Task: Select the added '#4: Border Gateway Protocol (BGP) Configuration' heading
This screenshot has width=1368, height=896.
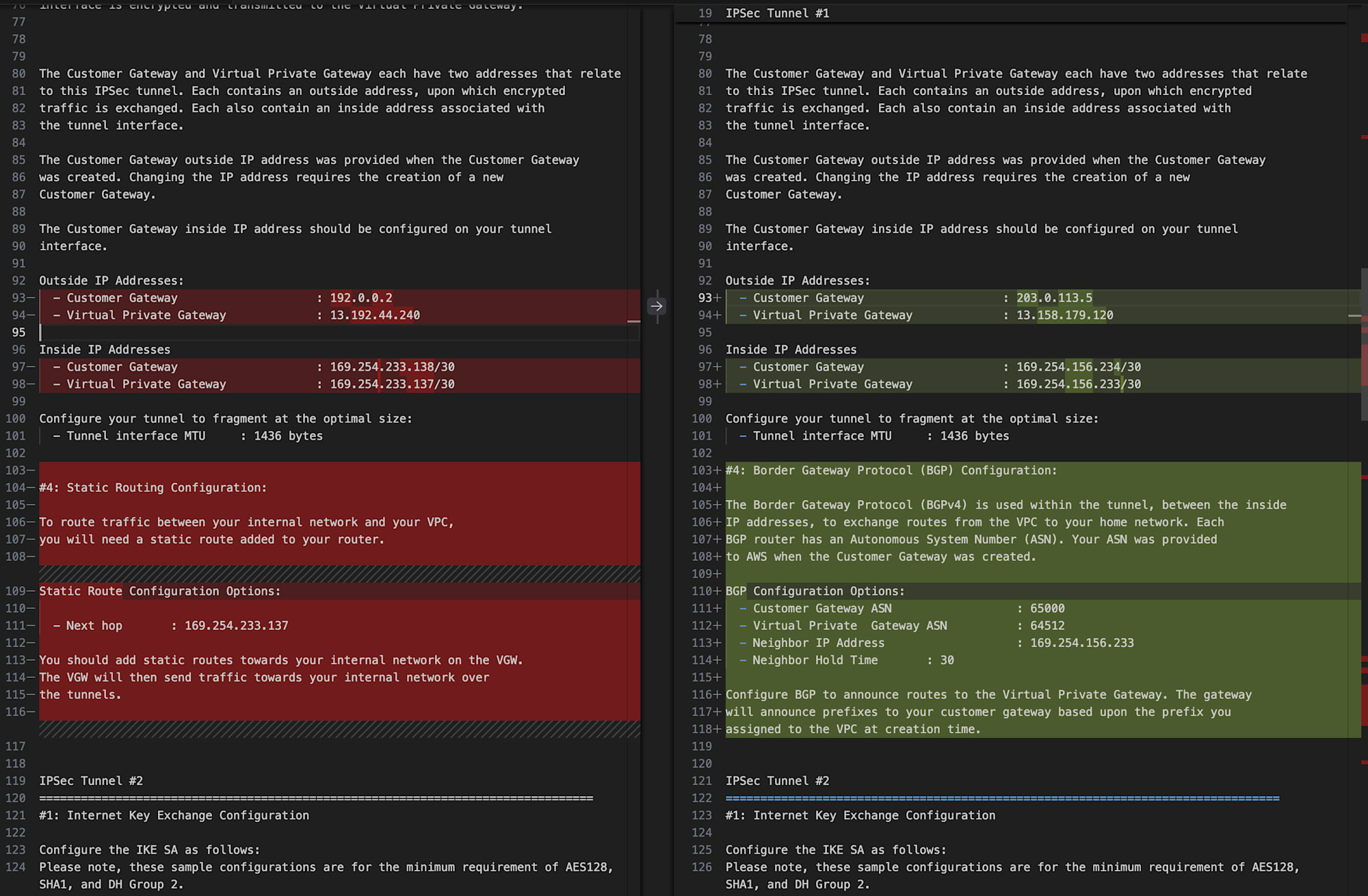Action: [891, 470]
